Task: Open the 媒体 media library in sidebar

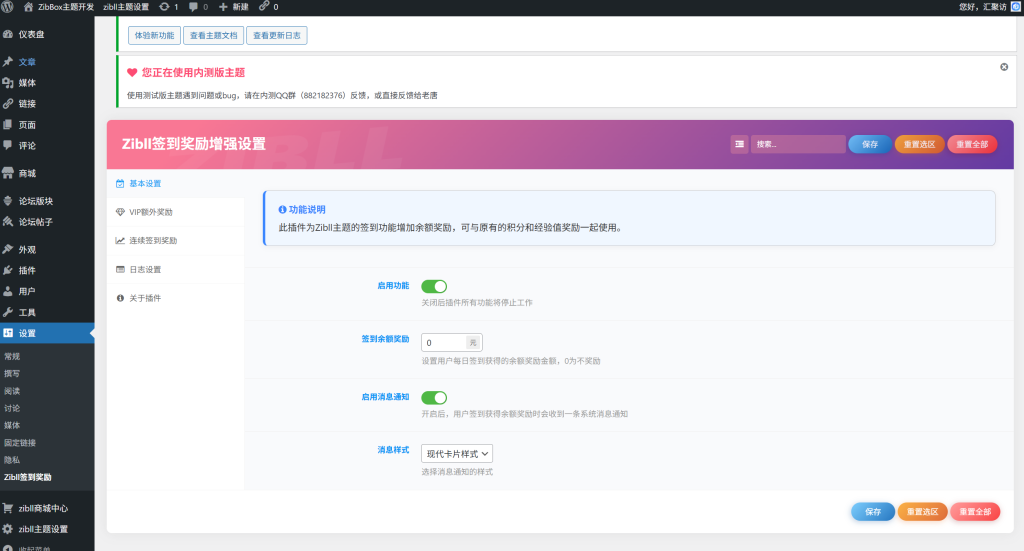Action: tap(27, 83)
